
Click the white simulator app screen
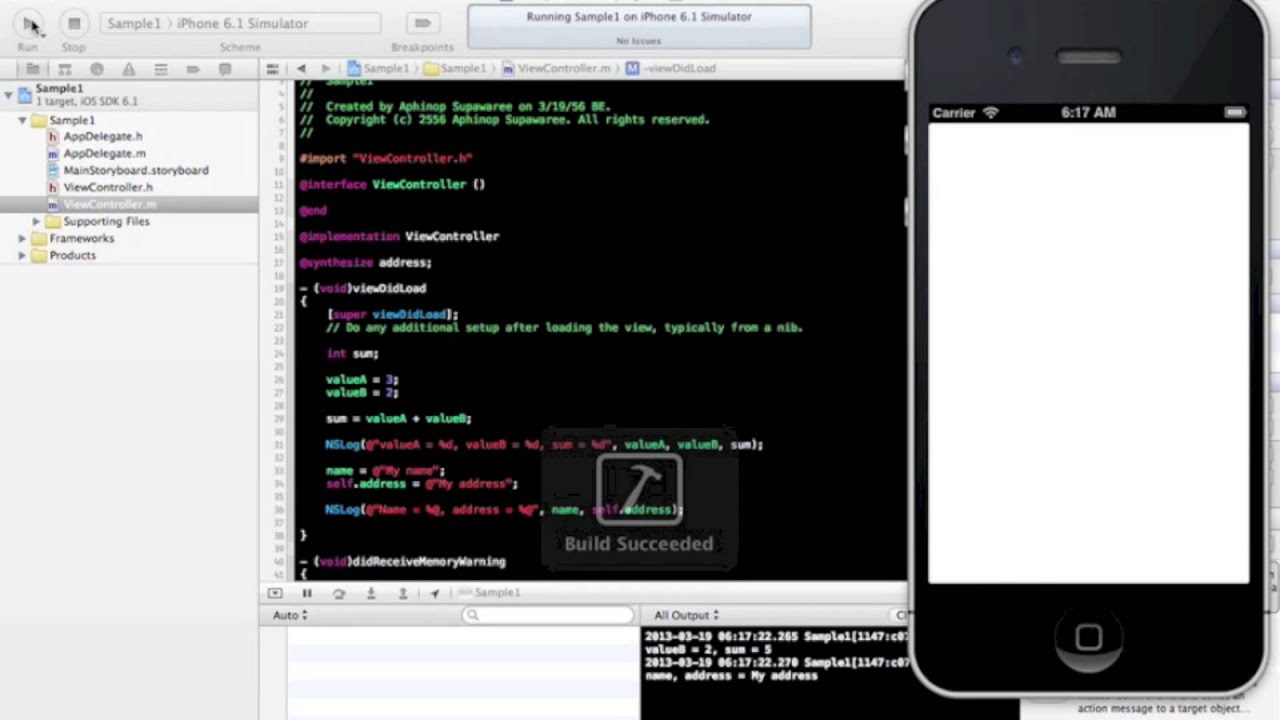coord(1088,352)
